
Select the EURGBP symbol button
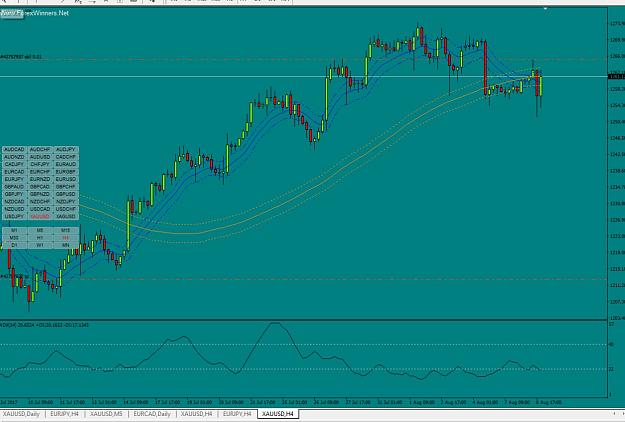pyautogui.click(x=66, y=172)
